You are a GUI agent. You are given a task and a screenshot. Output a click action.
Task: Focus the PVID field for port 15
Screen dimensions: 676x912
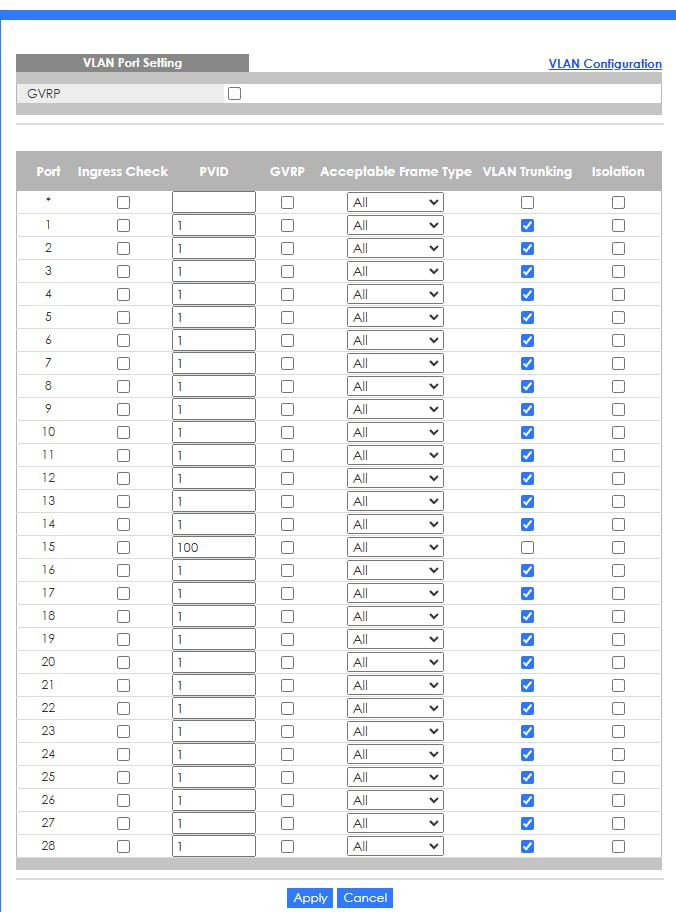[x=214, y=547]
